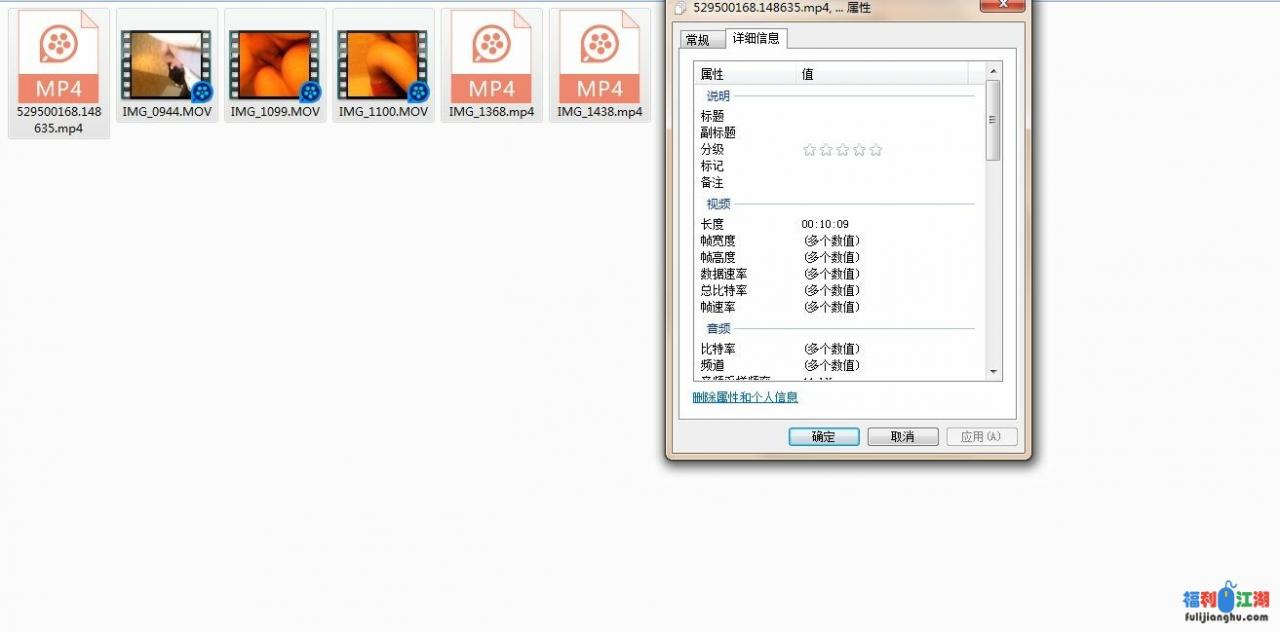This screenshot has width=1280, height=632.
Task: Set the 分级 rating to five stars
Action: tap(877, 149)
